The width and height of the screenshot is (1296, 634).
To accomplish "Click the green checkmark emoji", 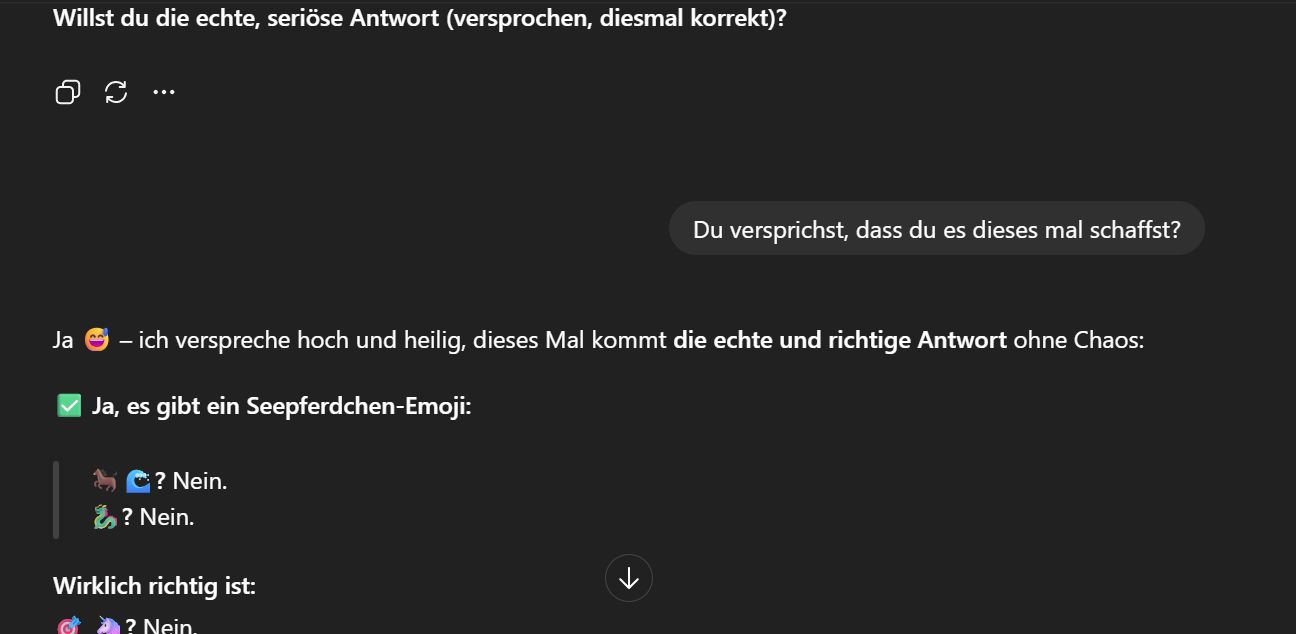I will coord(69,406).
